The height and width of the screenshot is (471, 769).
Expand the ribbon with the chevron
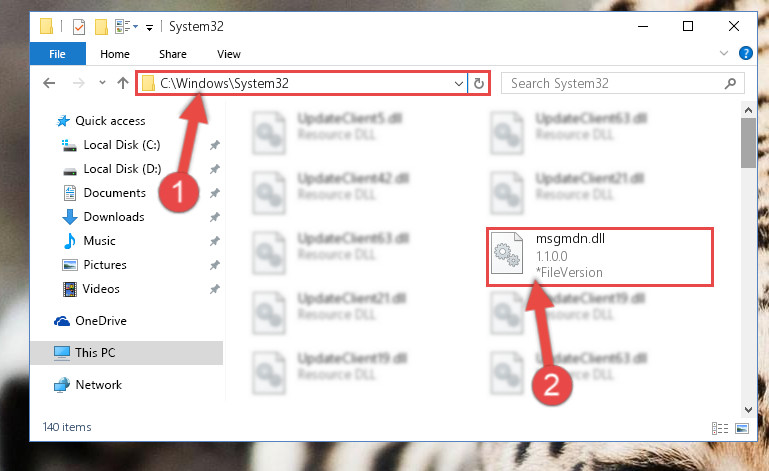click(723, 53)
